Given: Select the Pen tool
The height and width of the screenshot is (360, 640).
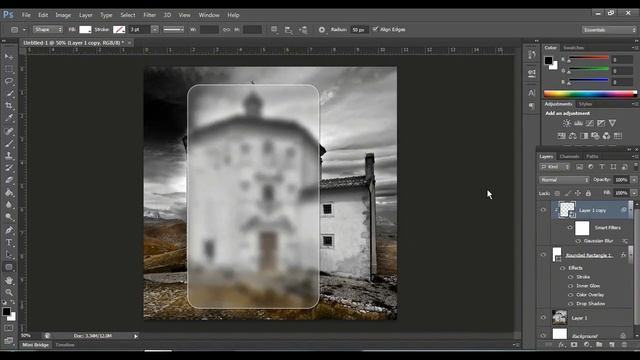Looking at the screenshot, I should coord(9,230).
